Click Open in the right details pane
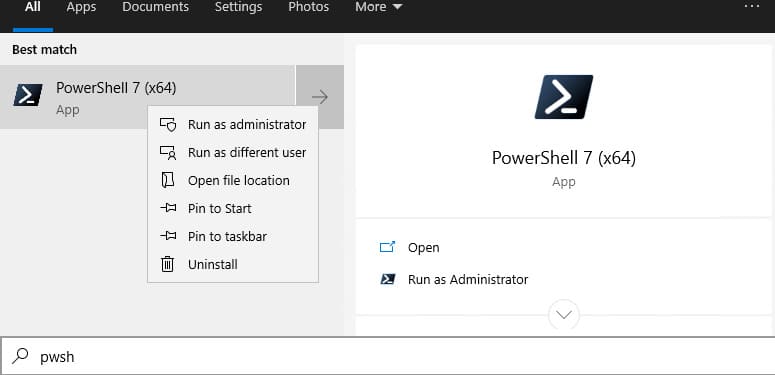Viewport: 775px width, 375px height. point(424,248)
